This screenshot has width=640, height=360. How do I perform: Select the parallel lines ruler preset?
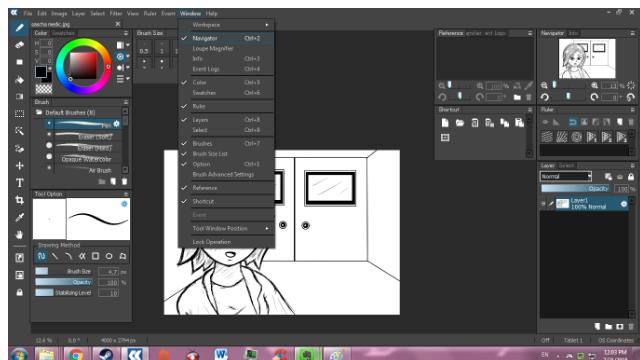click(x=547, y=137)
